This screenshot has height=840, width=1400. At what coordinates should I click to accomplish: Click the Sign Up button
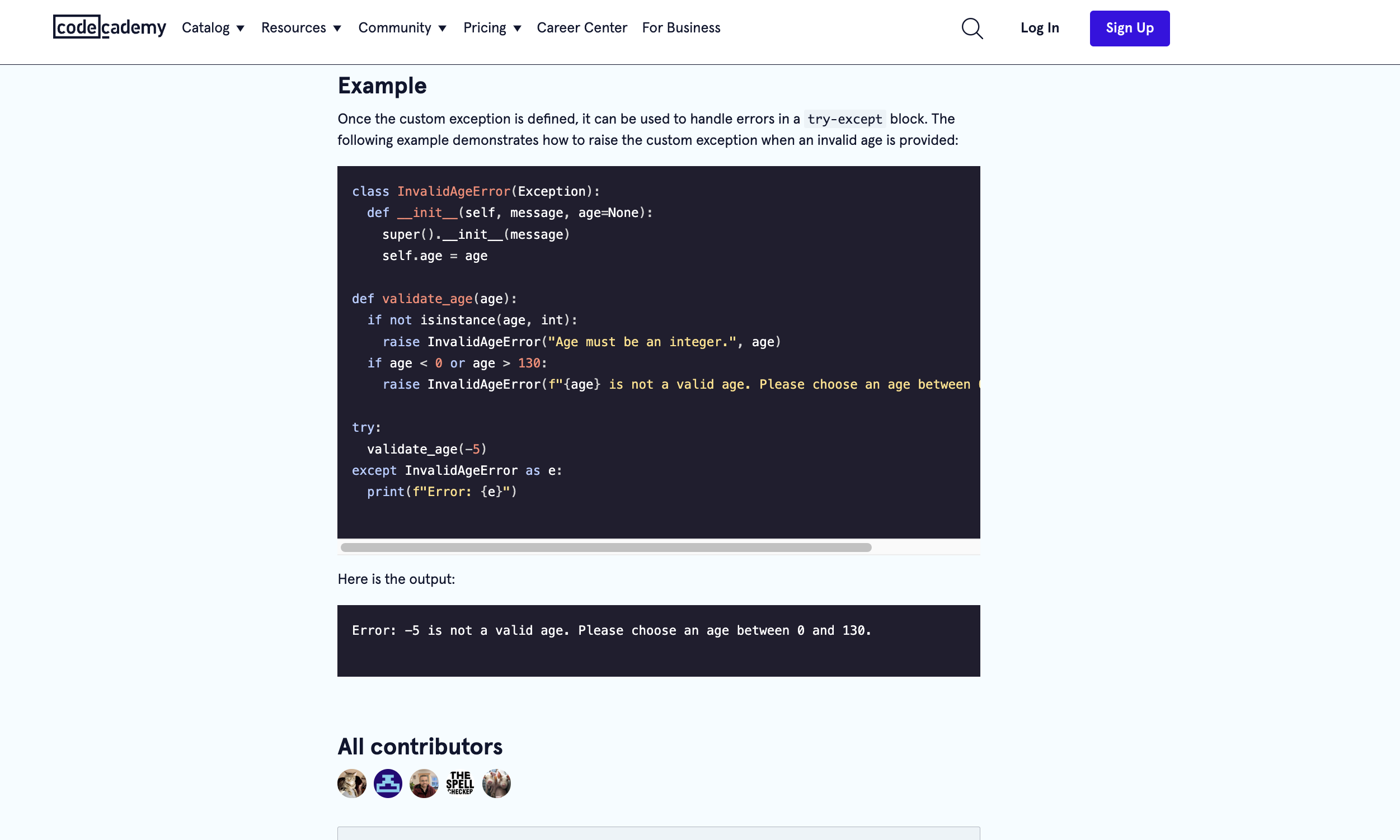coord(1129,29)
